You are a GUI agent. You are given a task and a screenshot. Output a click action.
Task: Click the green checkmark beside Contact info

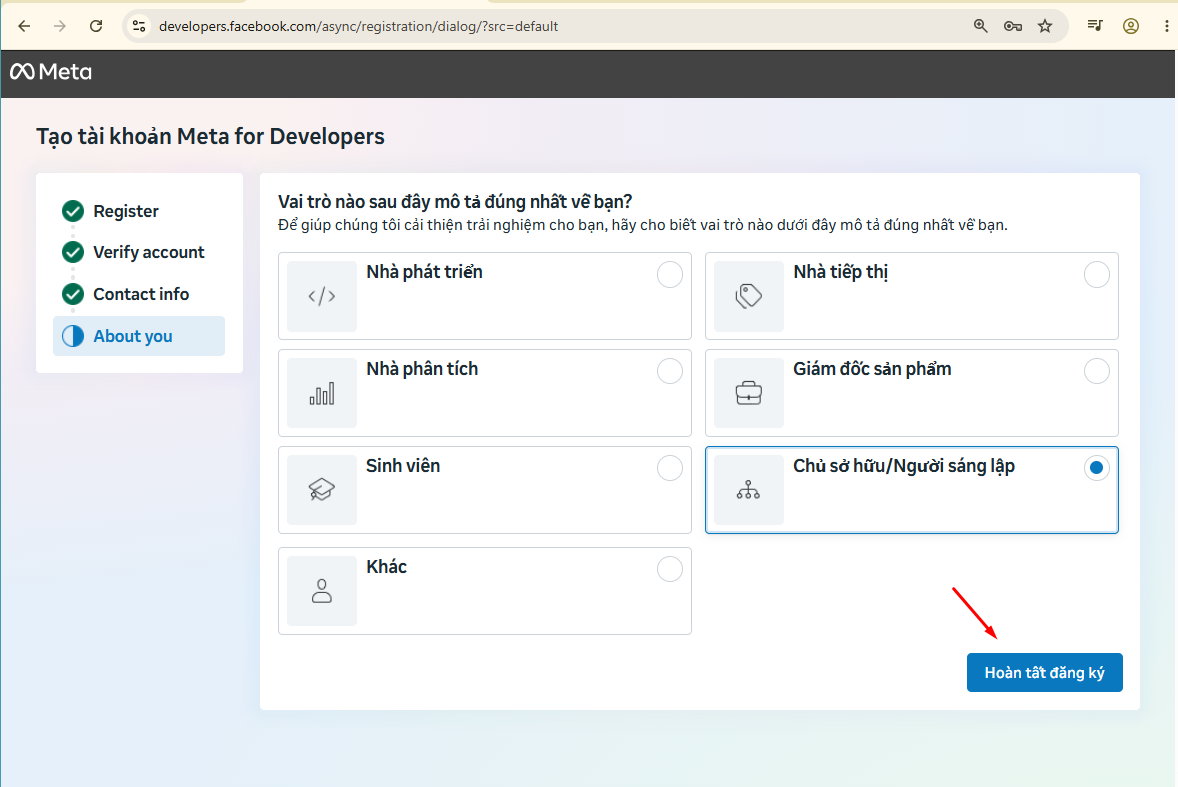tap(73, 294)
